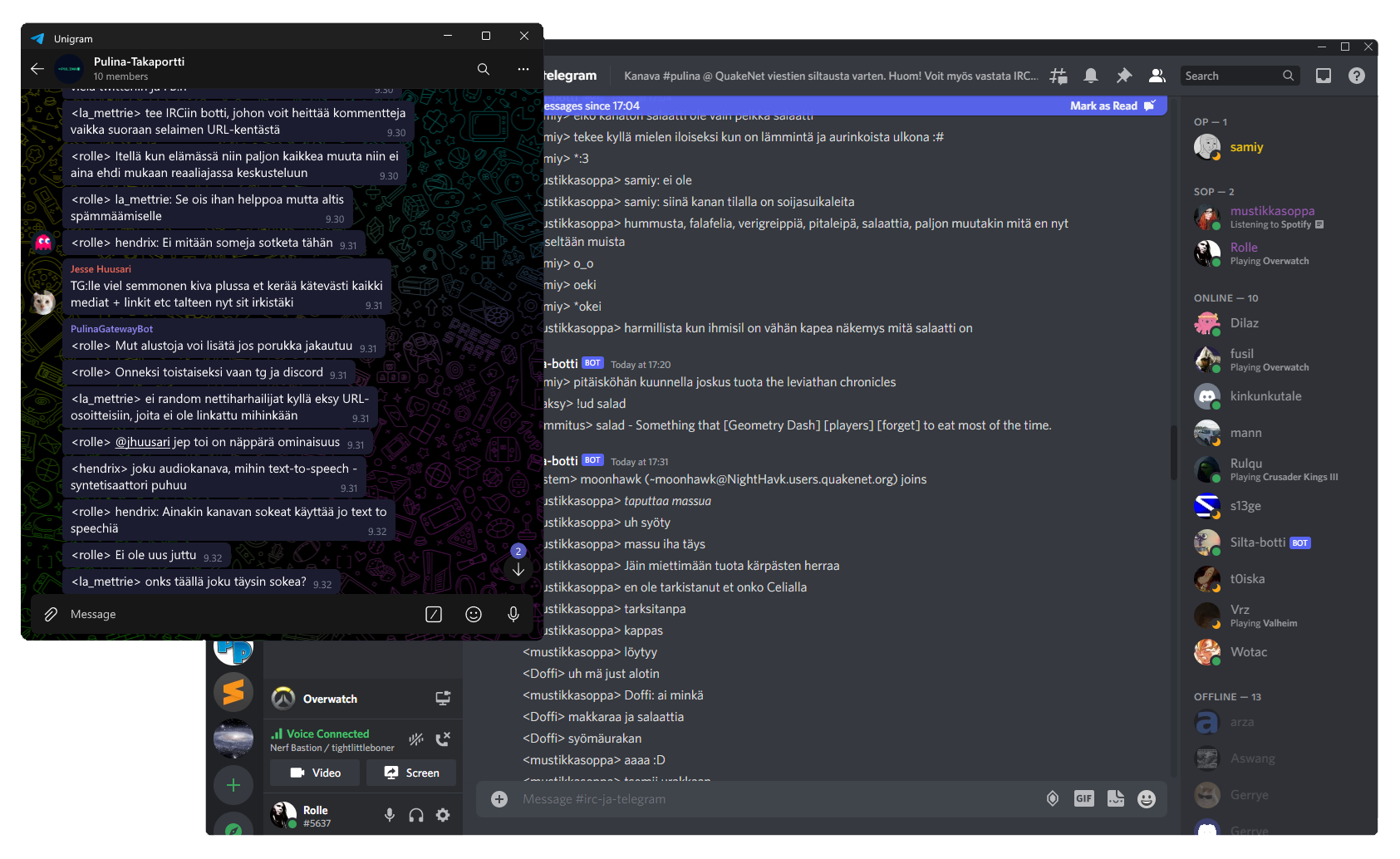
Task: Open Discord notification settings bell
Action: (1091, 76)
